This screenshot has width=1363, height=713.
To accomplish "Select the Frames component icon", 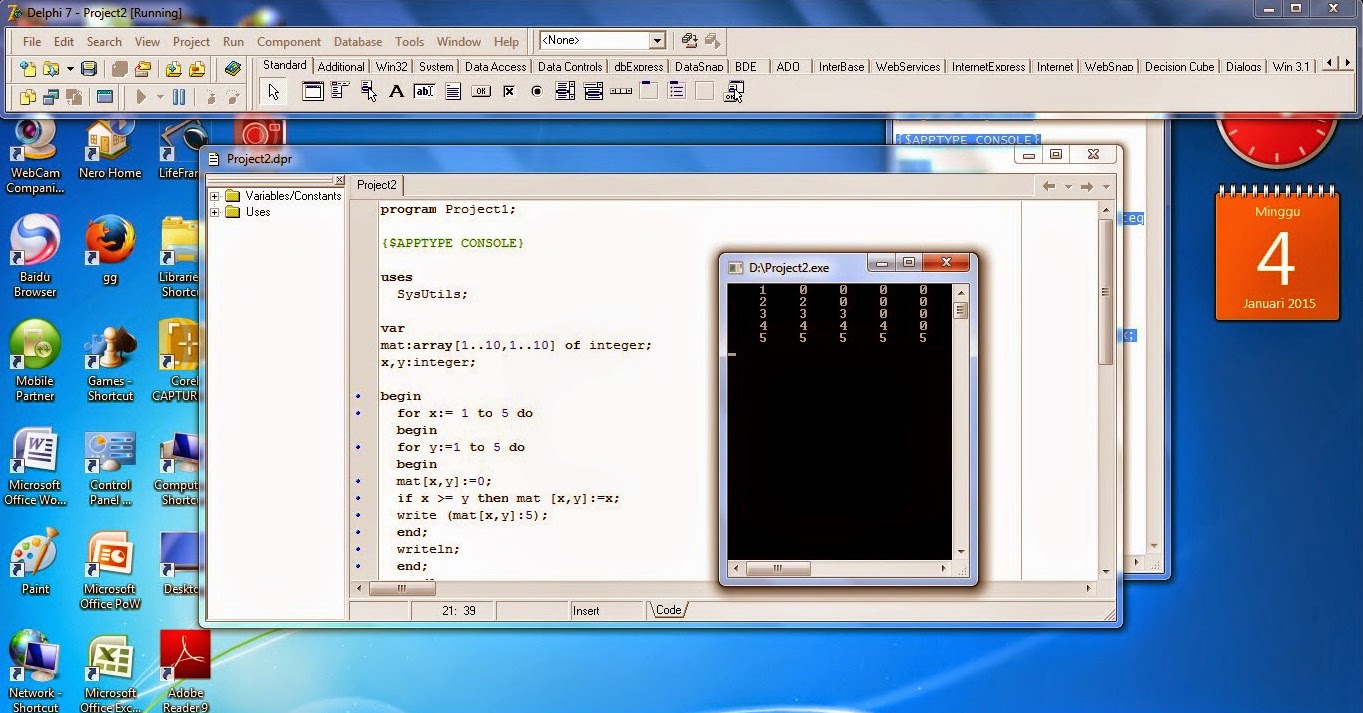I will (x=313, y=91).
